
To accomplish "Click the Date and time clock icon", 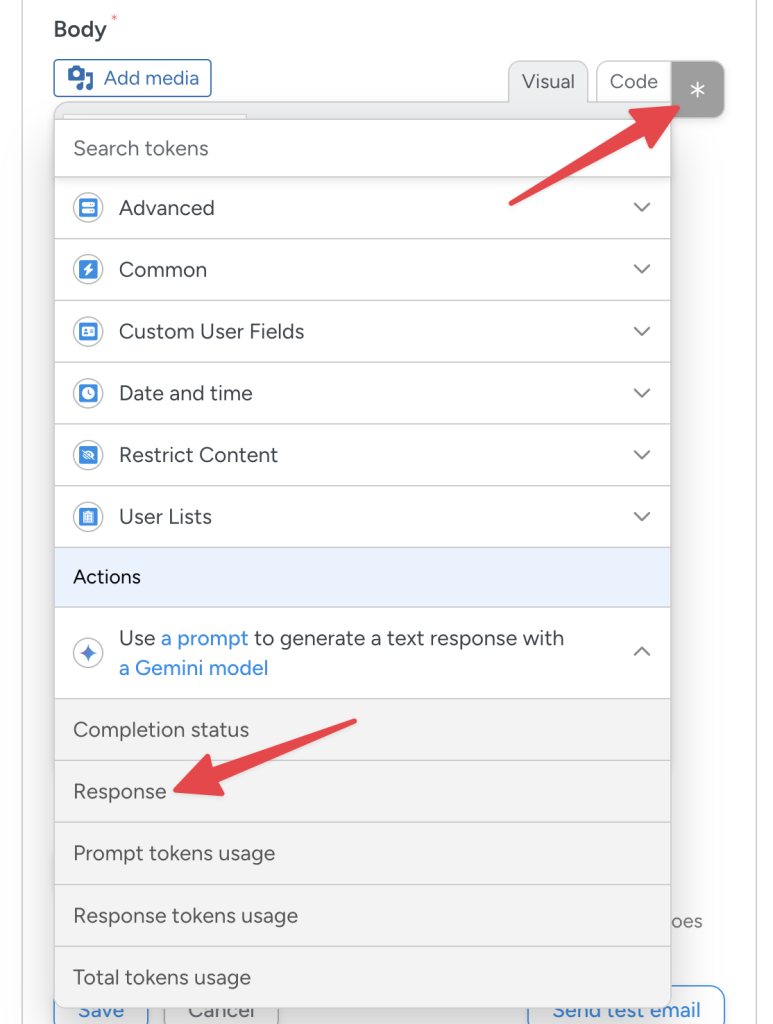I will pos(89,393).
